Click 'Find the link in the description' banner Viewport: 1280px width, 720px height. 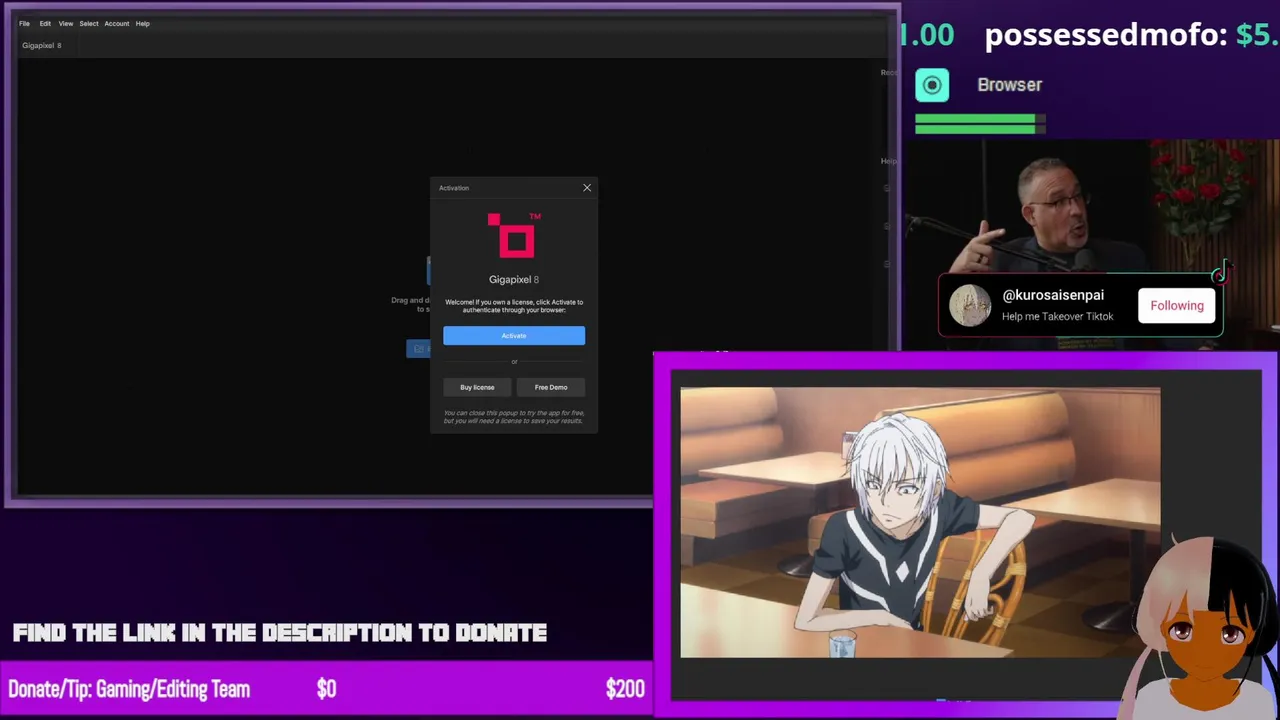[x=280, y=632]
